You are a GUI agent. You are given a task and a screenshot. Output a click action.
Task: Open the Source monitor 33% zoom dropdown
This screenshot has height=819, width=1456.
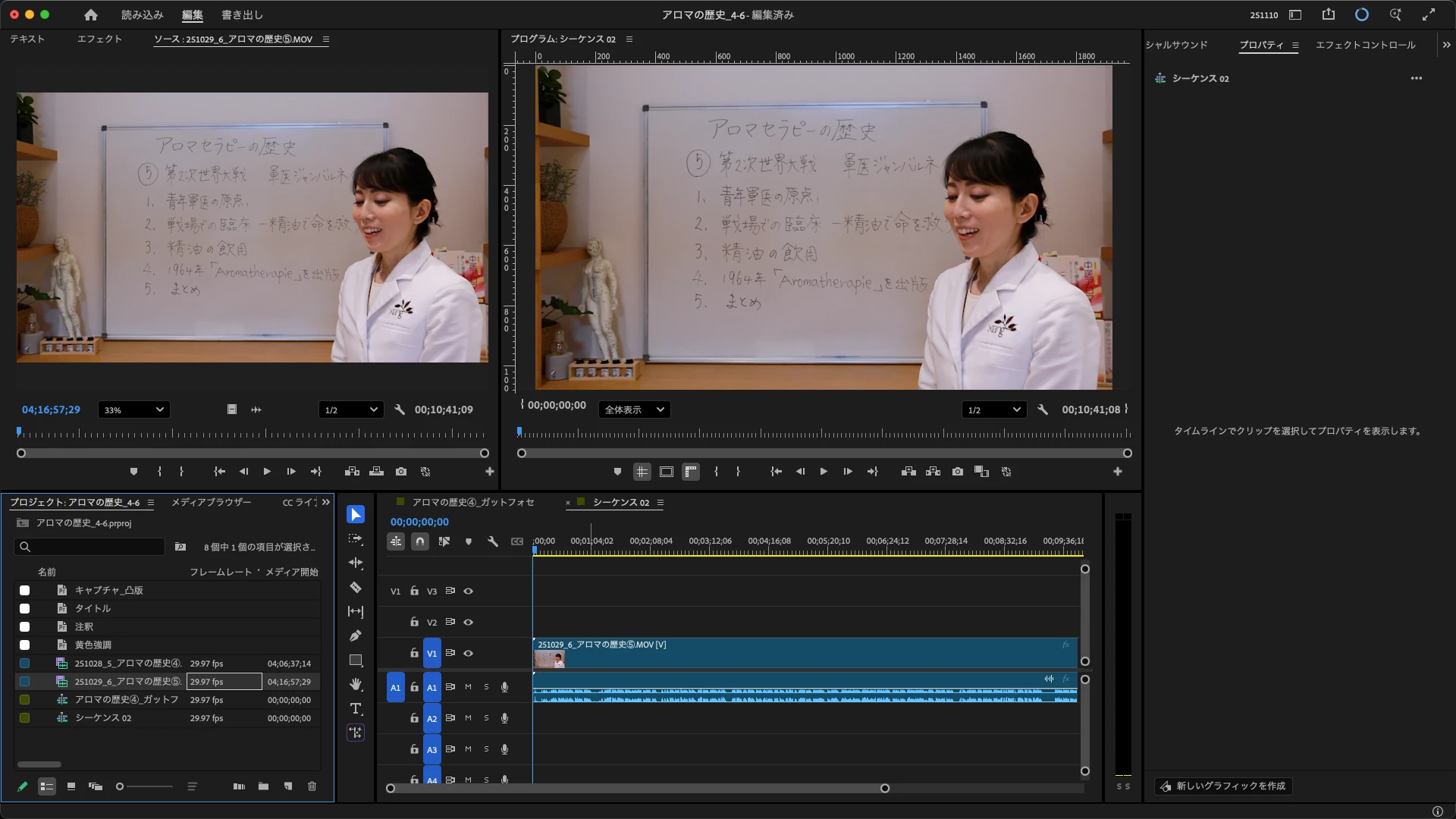coord(133,409)
